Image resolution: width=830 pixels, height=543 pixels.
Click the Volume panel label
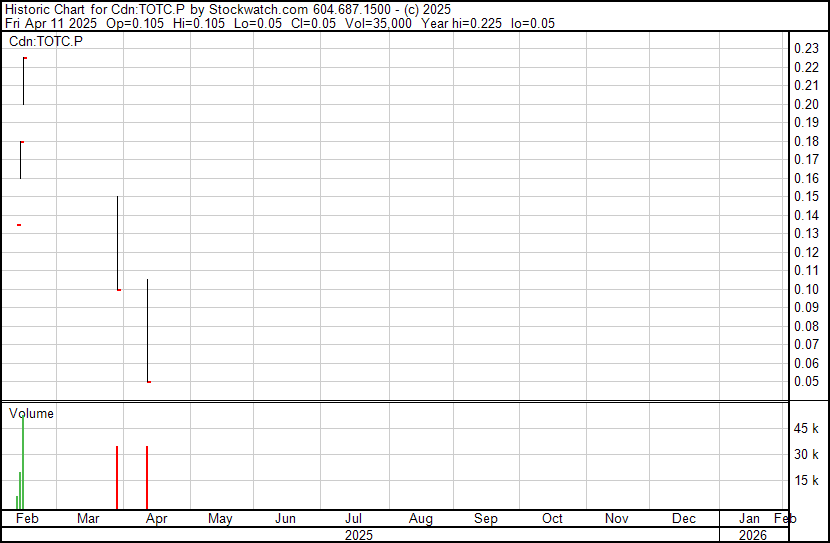[x=31, y=413]
